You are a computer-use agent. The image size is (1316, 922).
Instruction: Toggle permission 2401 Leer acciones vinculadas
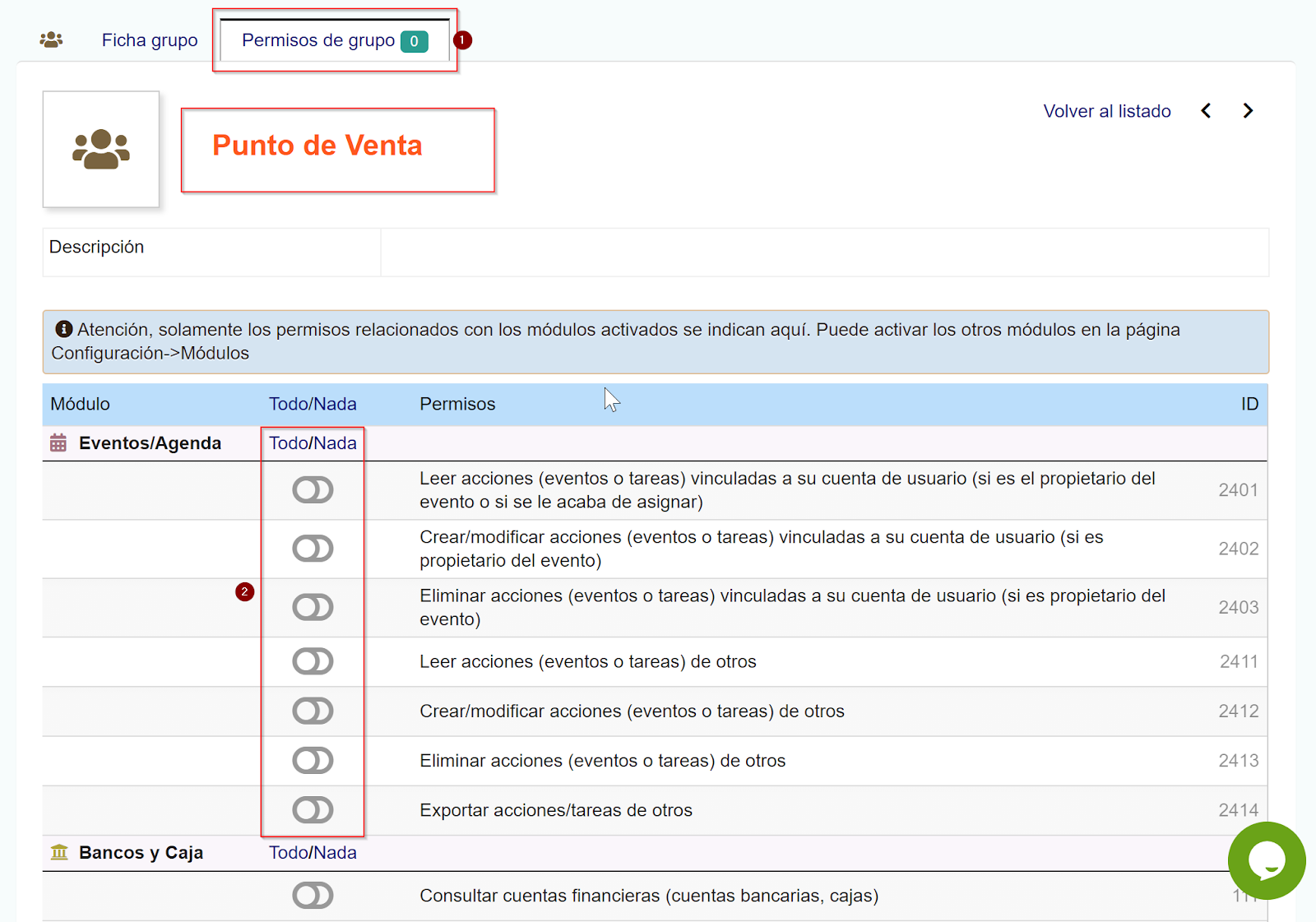pyautogui.click(x=313, y=490)
